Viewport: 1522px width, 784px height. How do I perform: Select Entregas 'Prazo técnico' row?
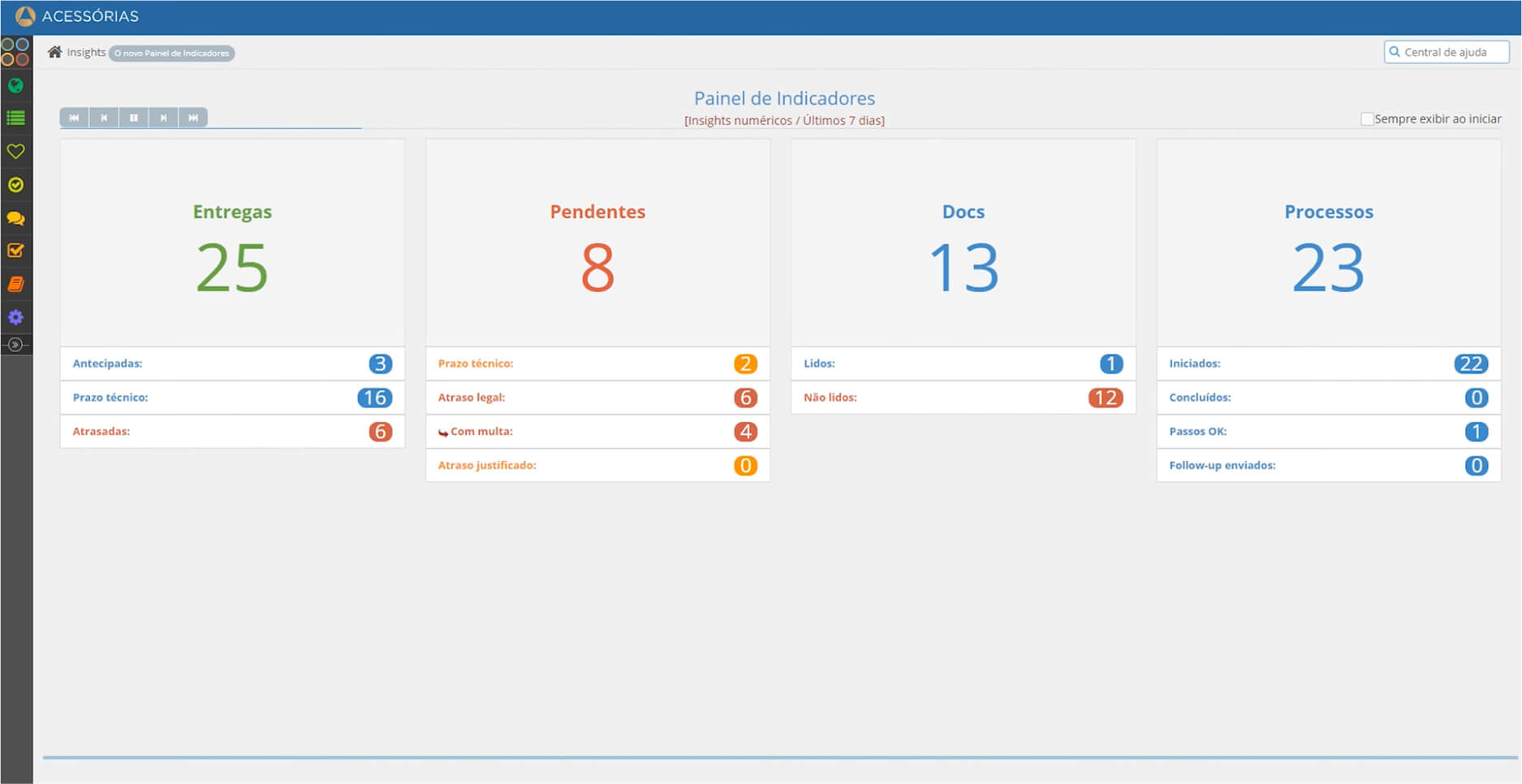(x=232, y=398)
